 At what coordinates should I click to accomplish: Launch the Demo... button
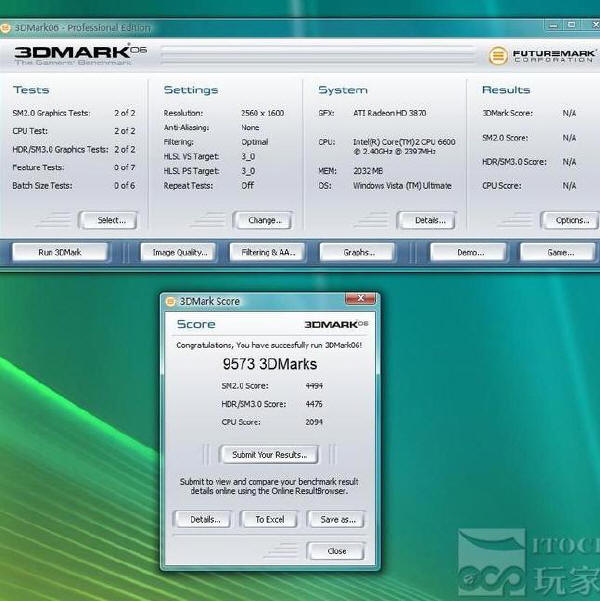click(469, 252)
